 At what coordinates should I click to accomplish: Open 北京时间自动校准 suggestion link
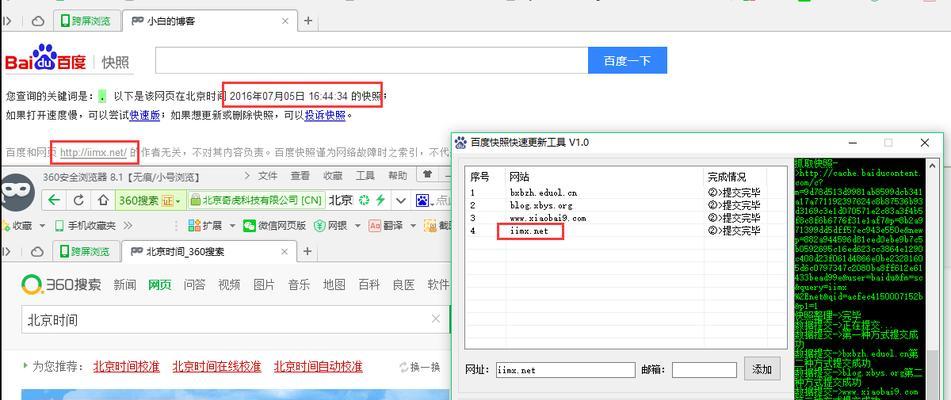click(318, 367)
